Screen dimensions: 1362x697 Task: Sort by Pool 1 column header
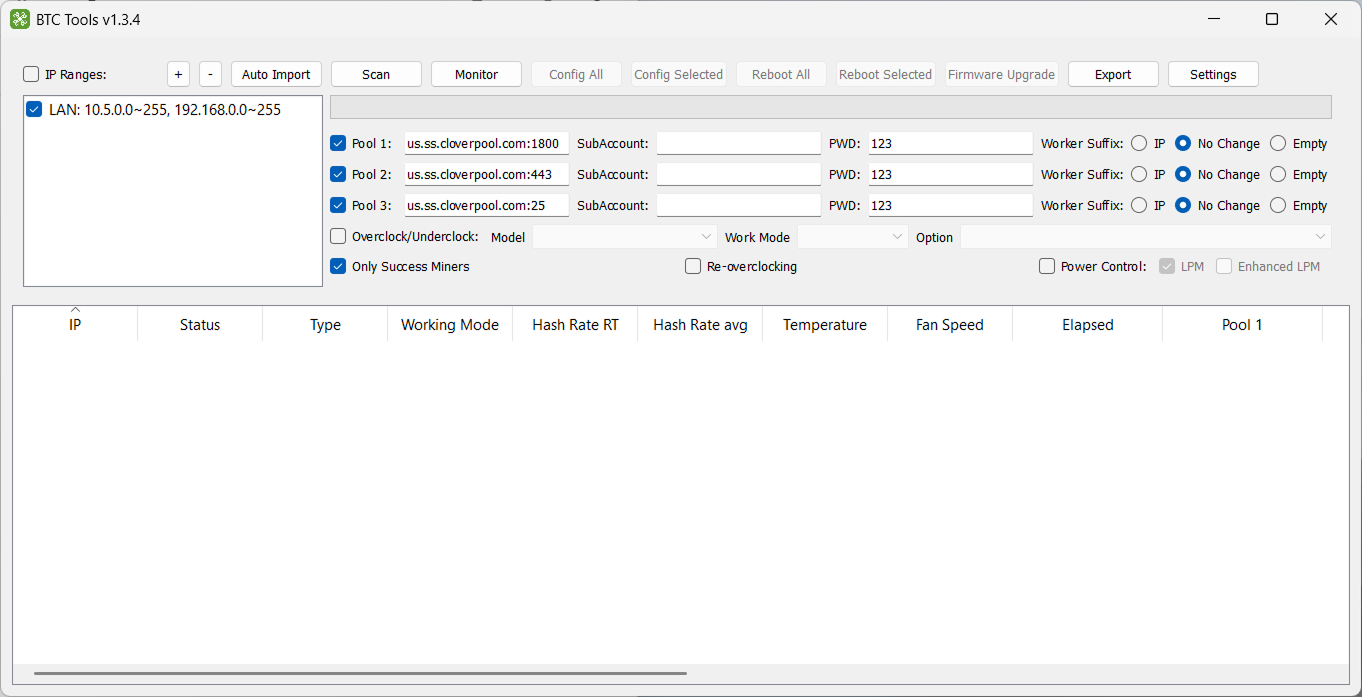tap(1242, 324)
